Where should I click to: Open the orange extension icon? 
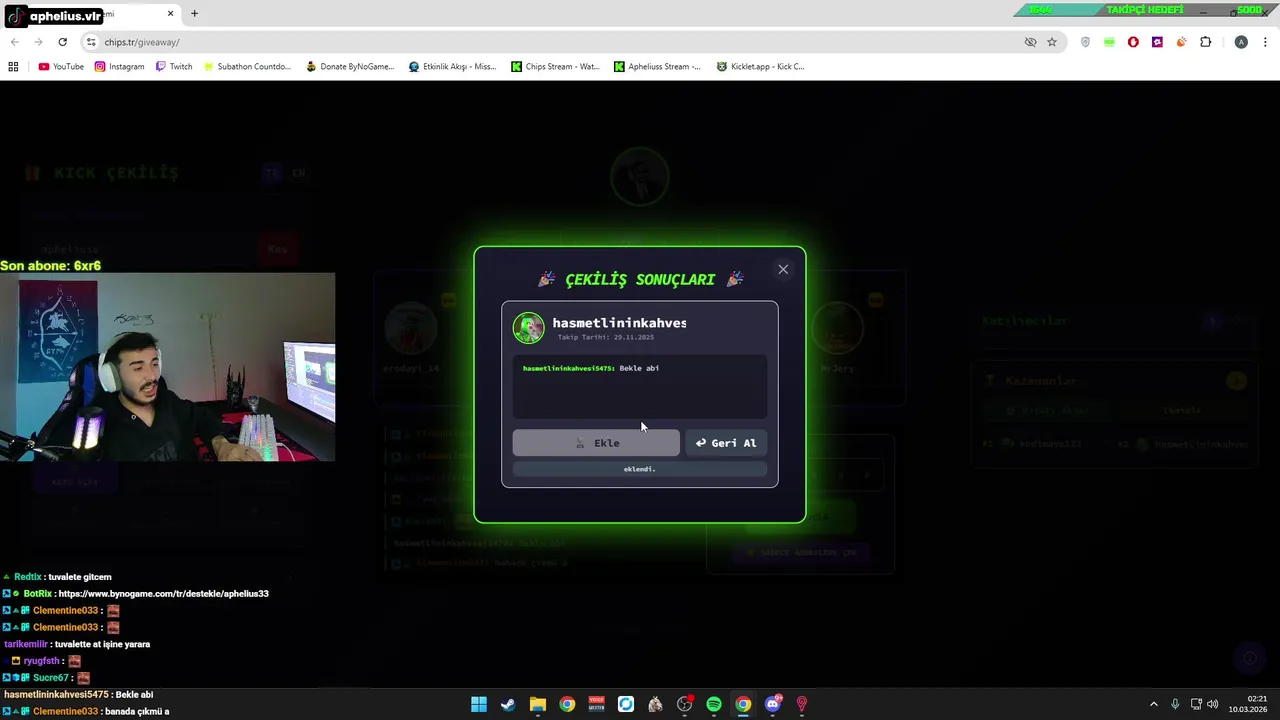(1181, 42)
